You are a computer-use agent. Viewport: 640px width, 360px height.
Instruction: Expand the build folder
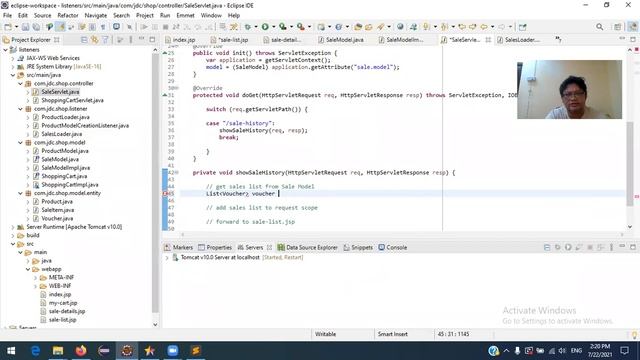[x=13, y=236]
